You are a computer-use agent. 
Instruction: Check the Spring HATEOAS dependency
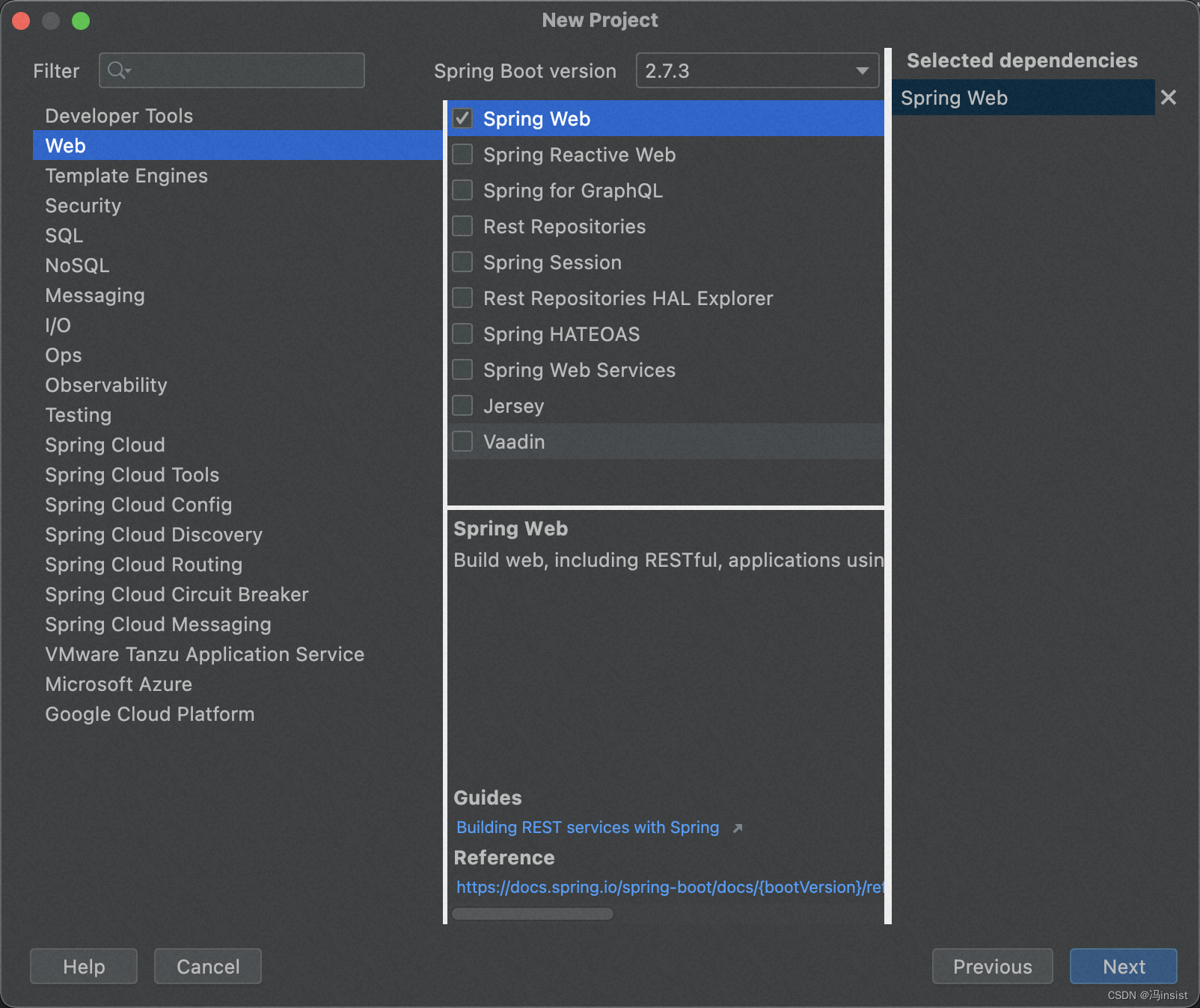point(462,334)
